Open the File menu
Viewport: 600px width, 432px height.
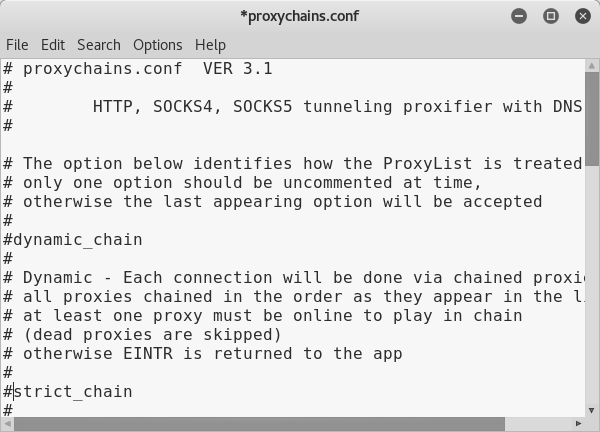pos(17,45)
